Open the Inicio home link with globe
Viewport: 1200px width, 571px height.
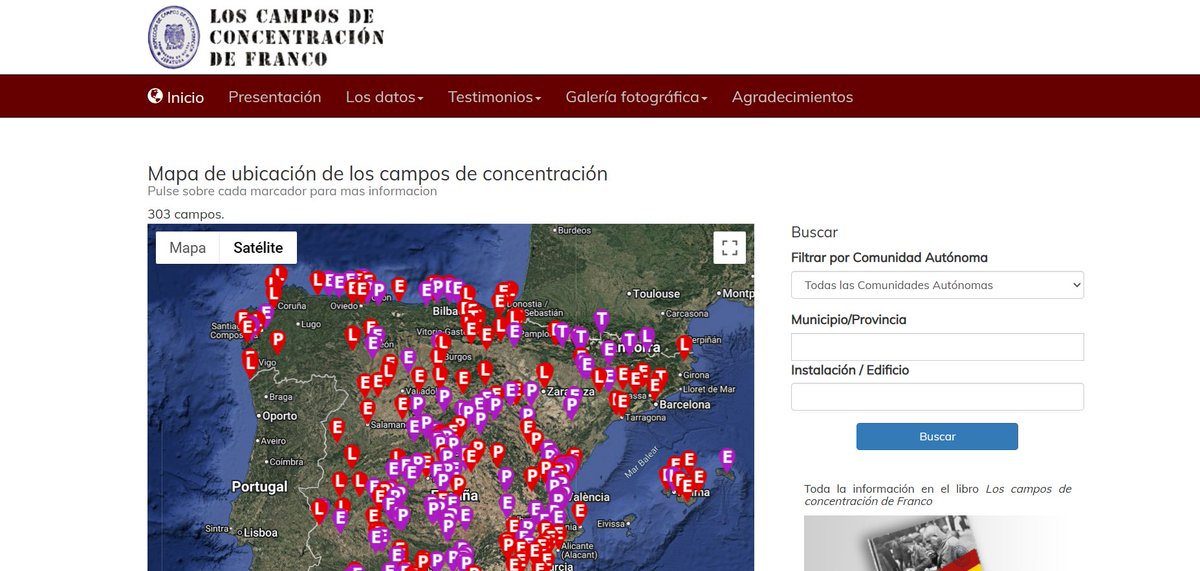point(176,97)
